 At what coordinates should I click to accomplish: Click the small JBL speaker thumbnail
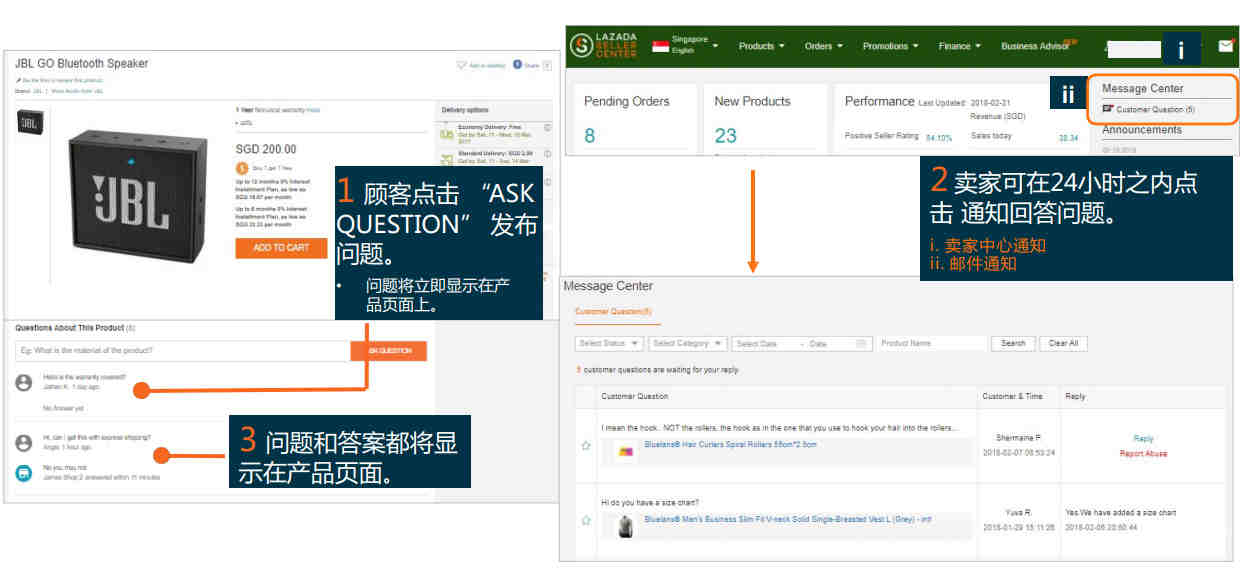(x=29, y=123)
